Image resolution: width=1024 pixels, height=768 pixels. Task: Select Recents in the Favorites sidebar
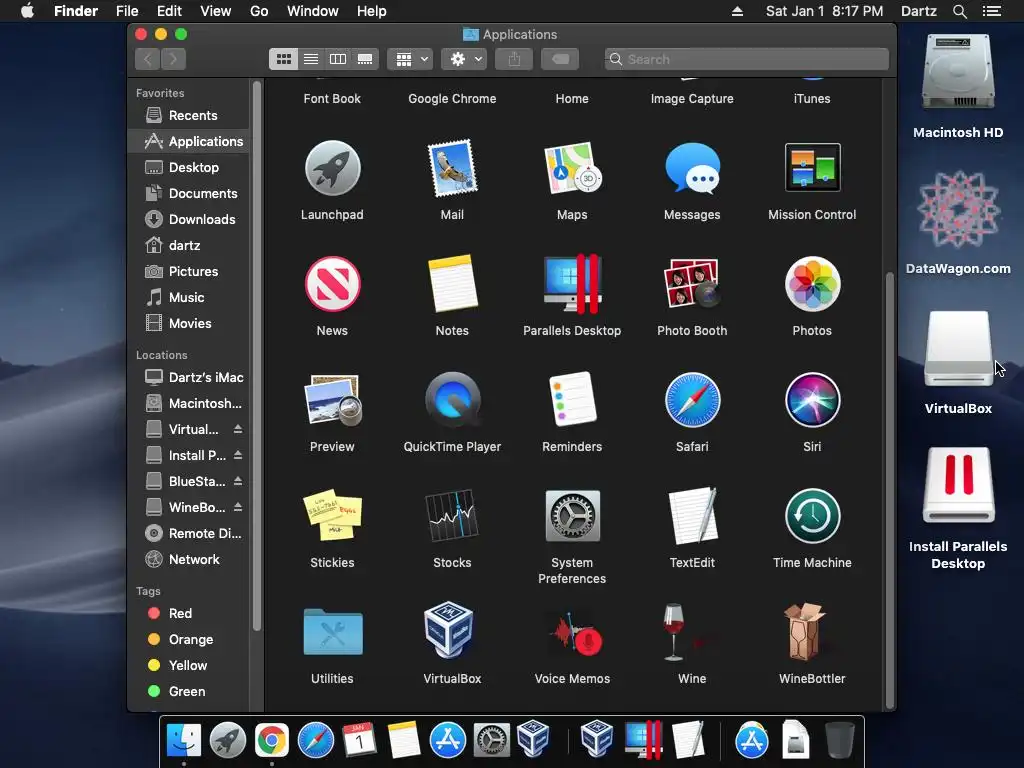pos(189,116)
